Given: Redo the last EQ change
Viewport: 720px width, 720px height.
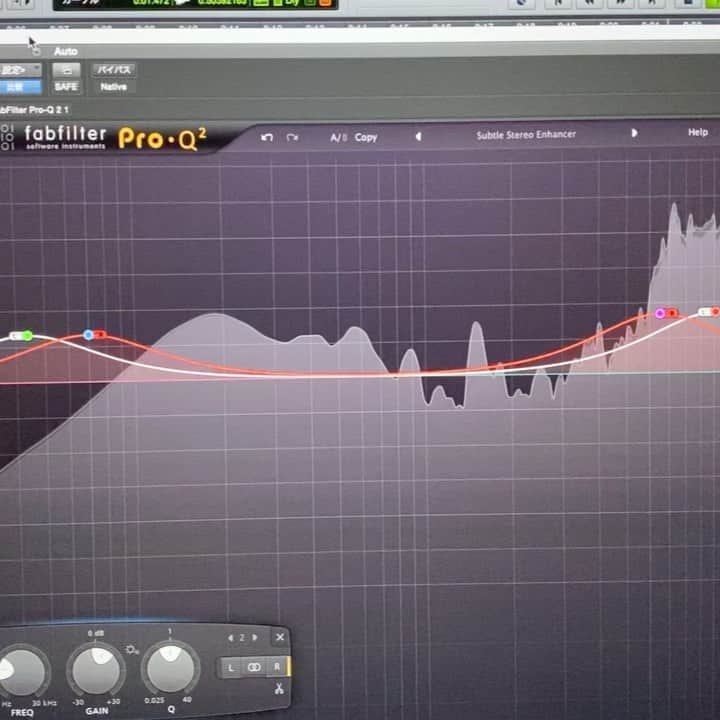Looking at the screenshot, I should coord(292,137).
